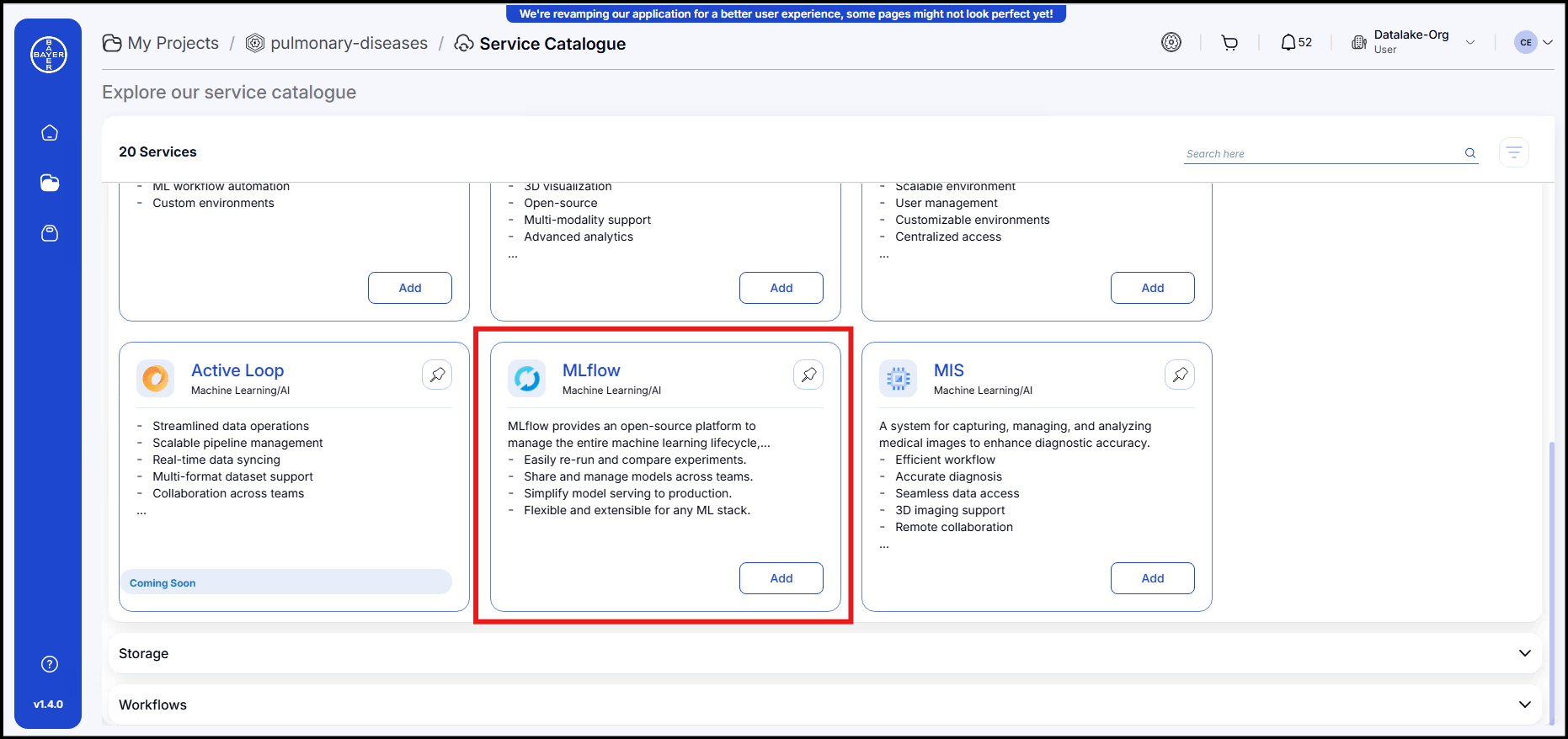Expand the Datalake-Org organization dropdown
1568x739 pixels.
click(x=1470, y=43)
